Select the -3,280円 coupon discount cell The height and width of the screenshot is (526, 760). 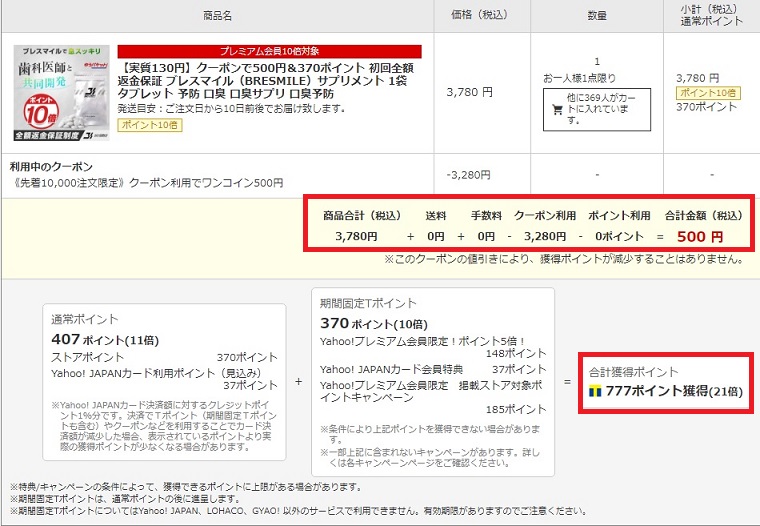coord(468,175)
